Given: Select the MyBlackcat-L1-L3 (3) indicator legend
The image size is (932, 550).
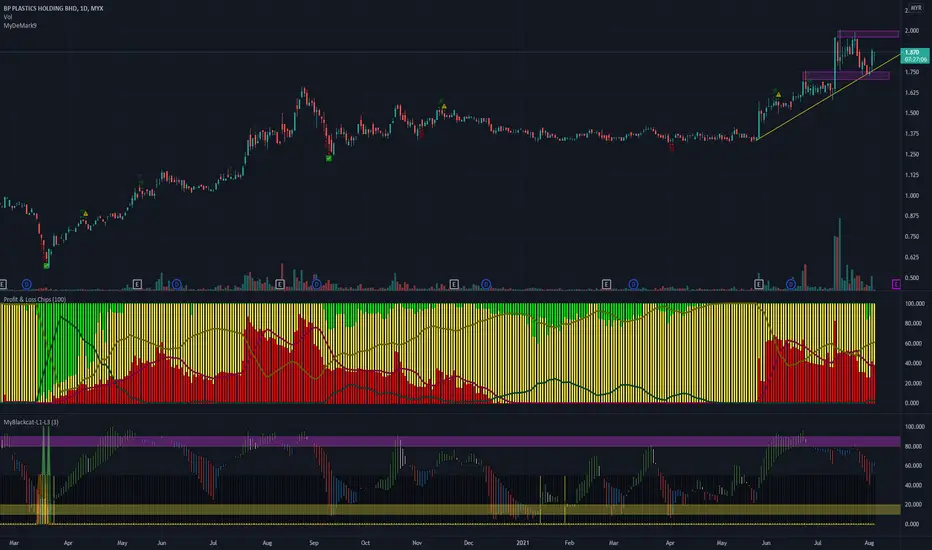Looking at the screenshot, I should [x=31, y=422].
